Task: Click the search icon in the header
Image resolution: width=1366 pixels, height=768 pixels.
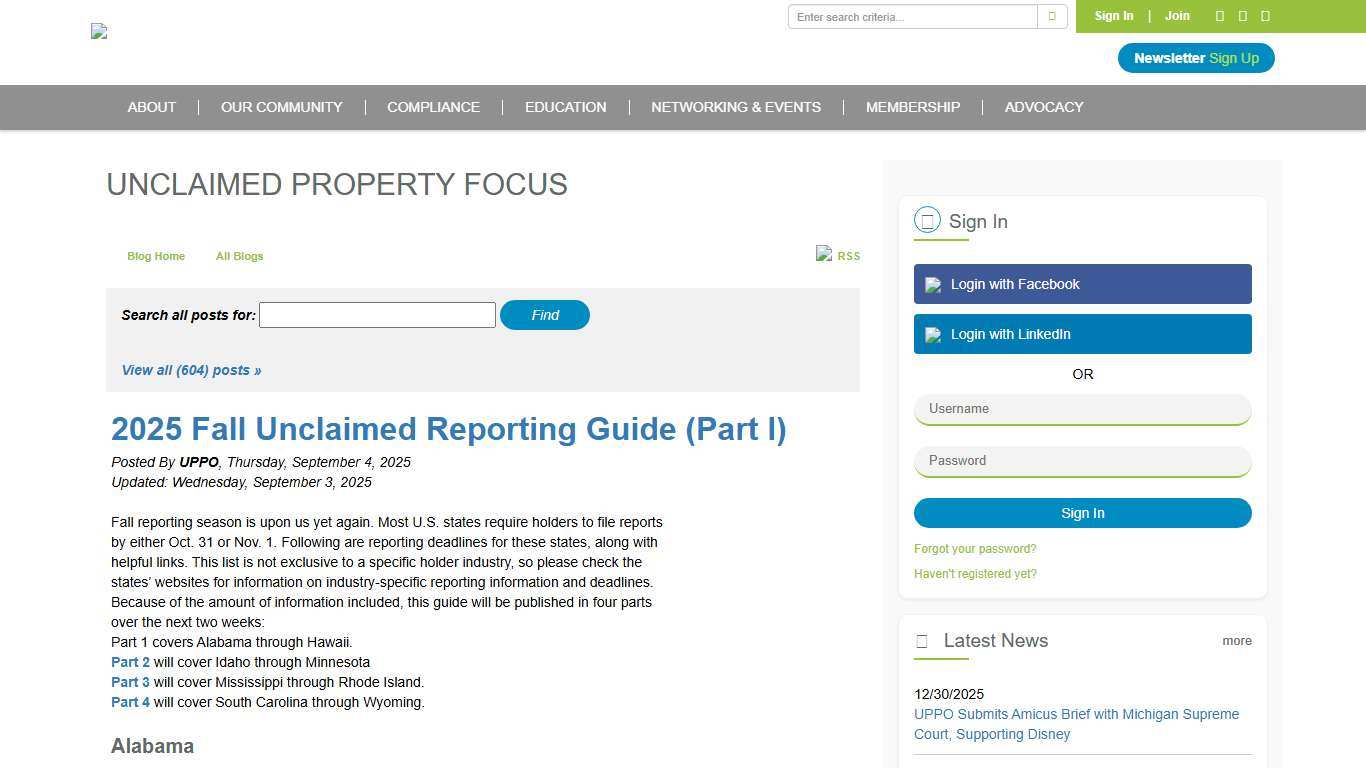Action: [1050, 16]
